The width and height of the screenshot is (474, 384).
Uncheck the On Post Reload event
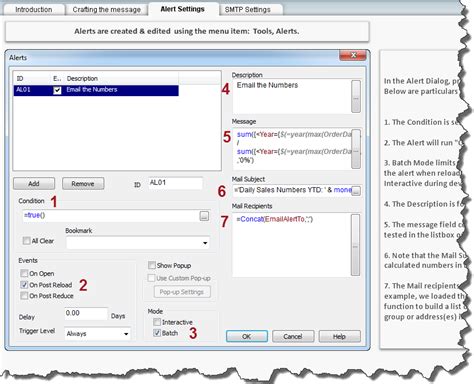24,285
